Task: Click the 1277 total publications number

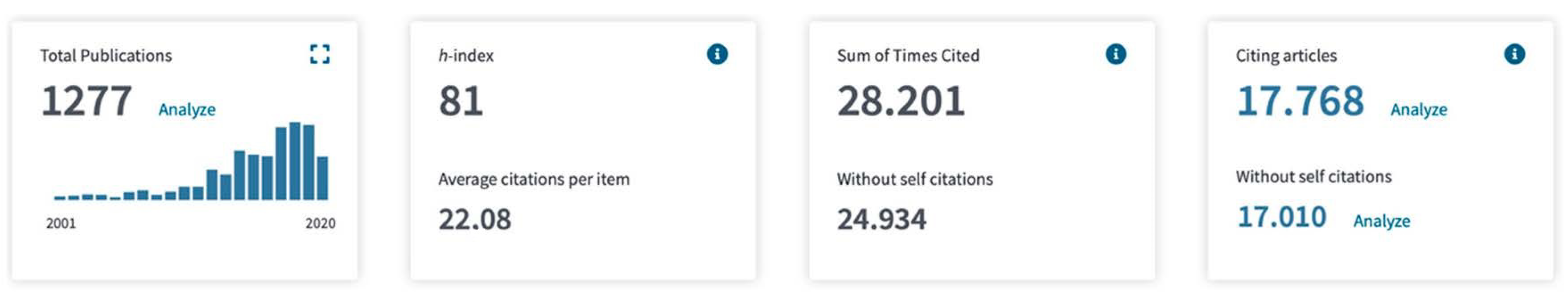Action: (x=86, y=101)
